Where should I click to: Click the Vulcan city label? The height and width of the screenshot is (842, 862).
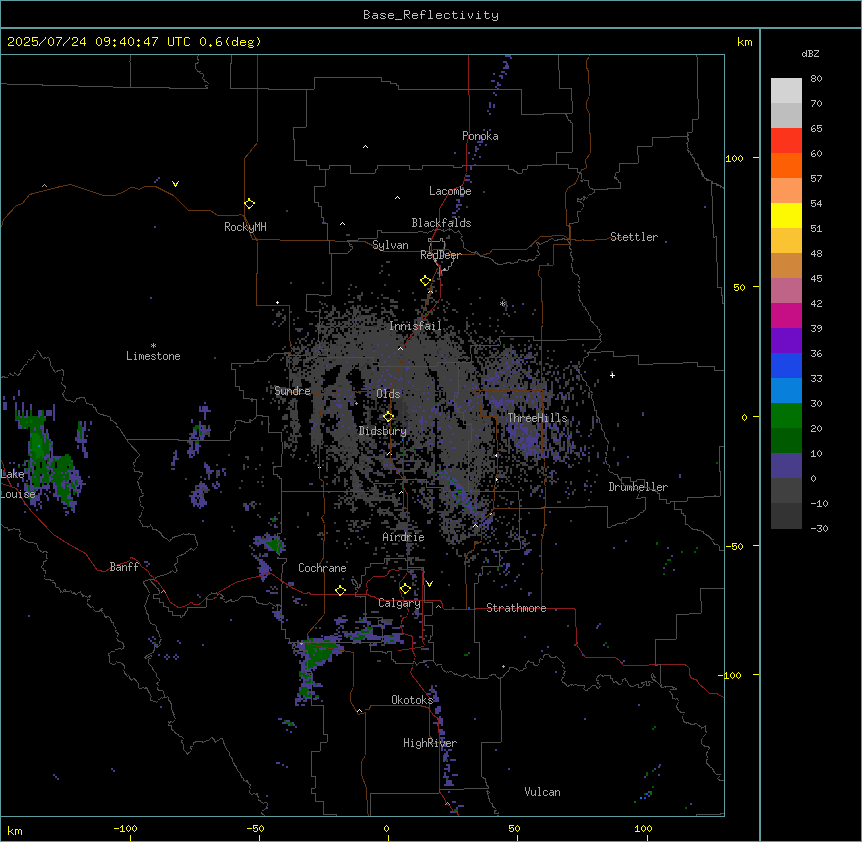point(542,792)
